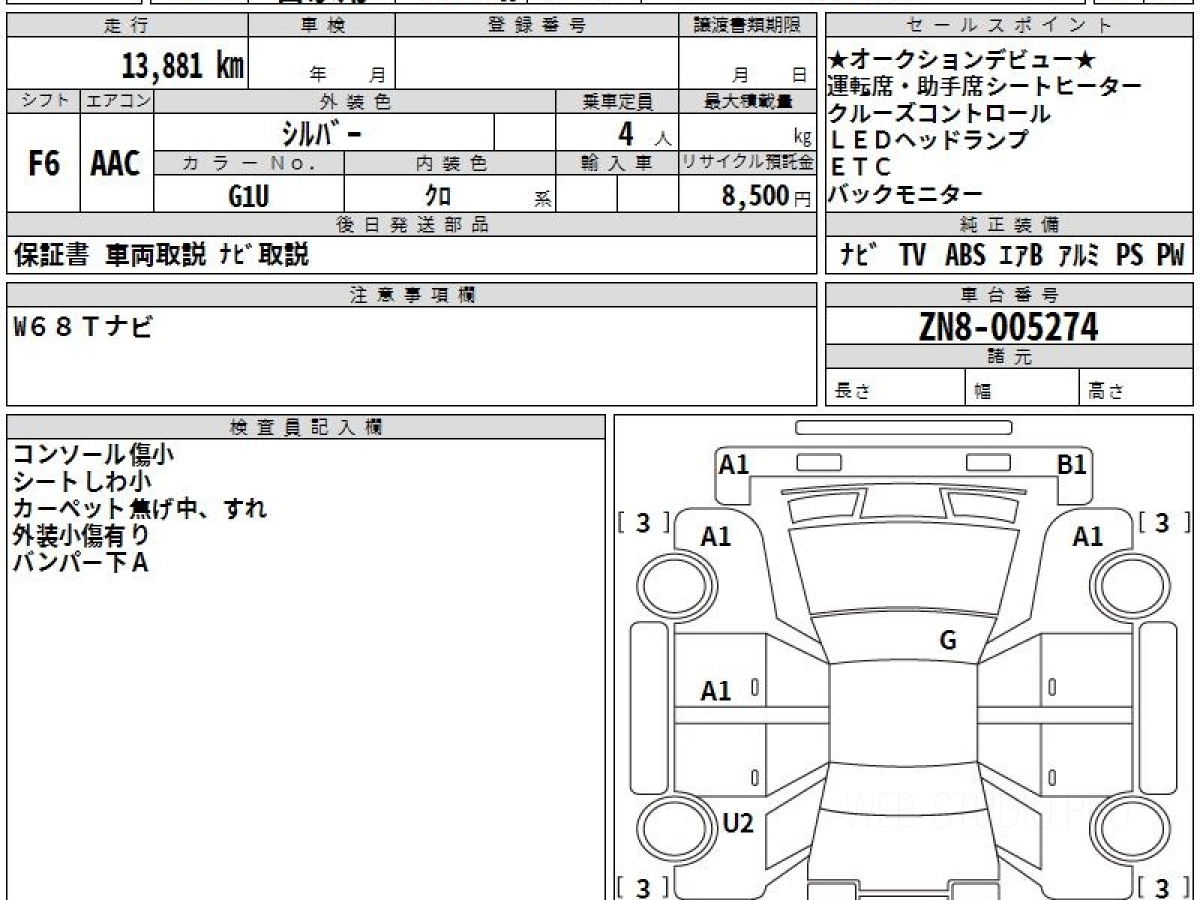Select inspector note 外装小傷有り
1200x900 pixels.
pos(81,536)
